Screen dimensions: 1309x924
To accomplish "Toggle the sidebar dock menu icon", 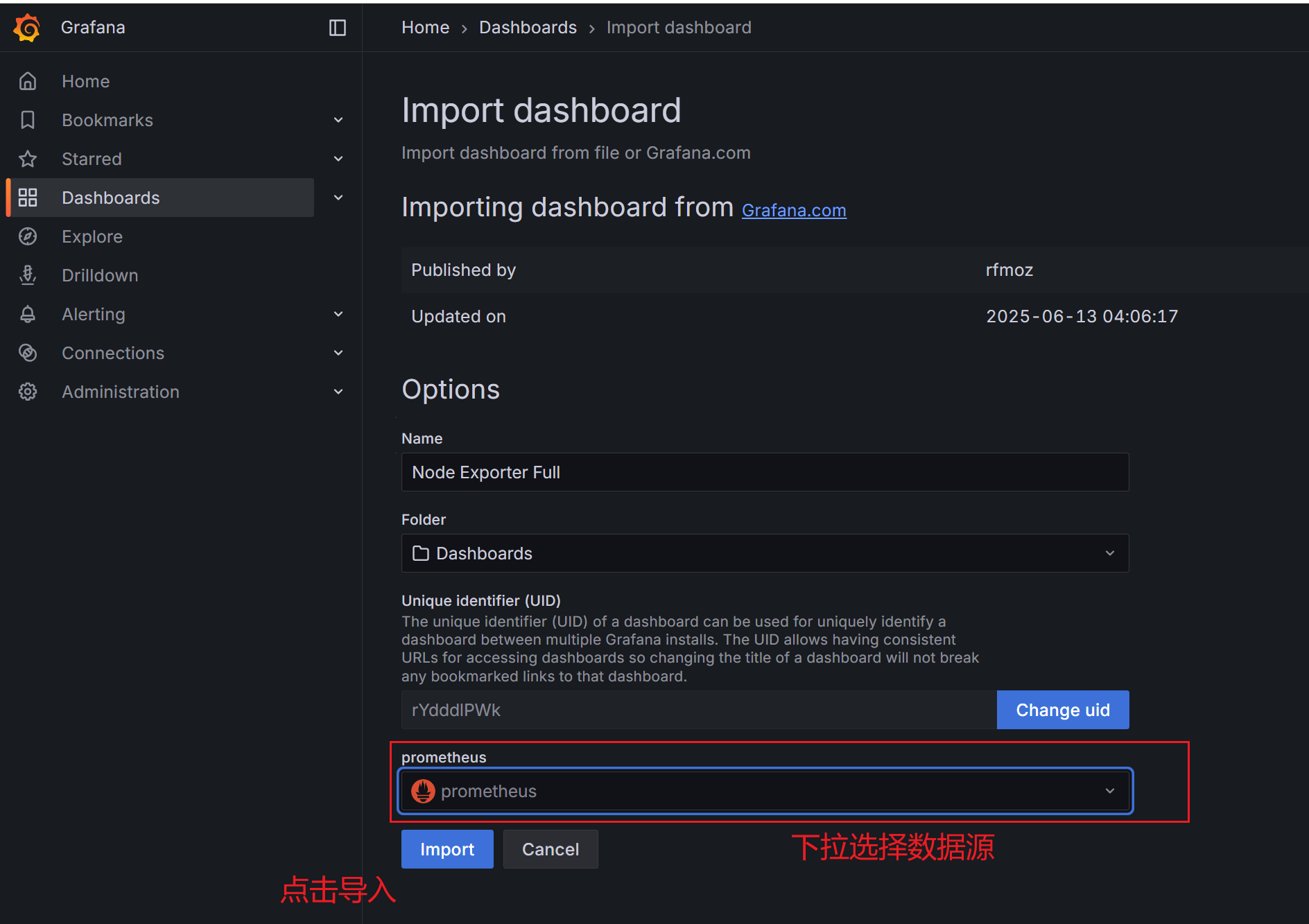I will [x=338, y=28].
